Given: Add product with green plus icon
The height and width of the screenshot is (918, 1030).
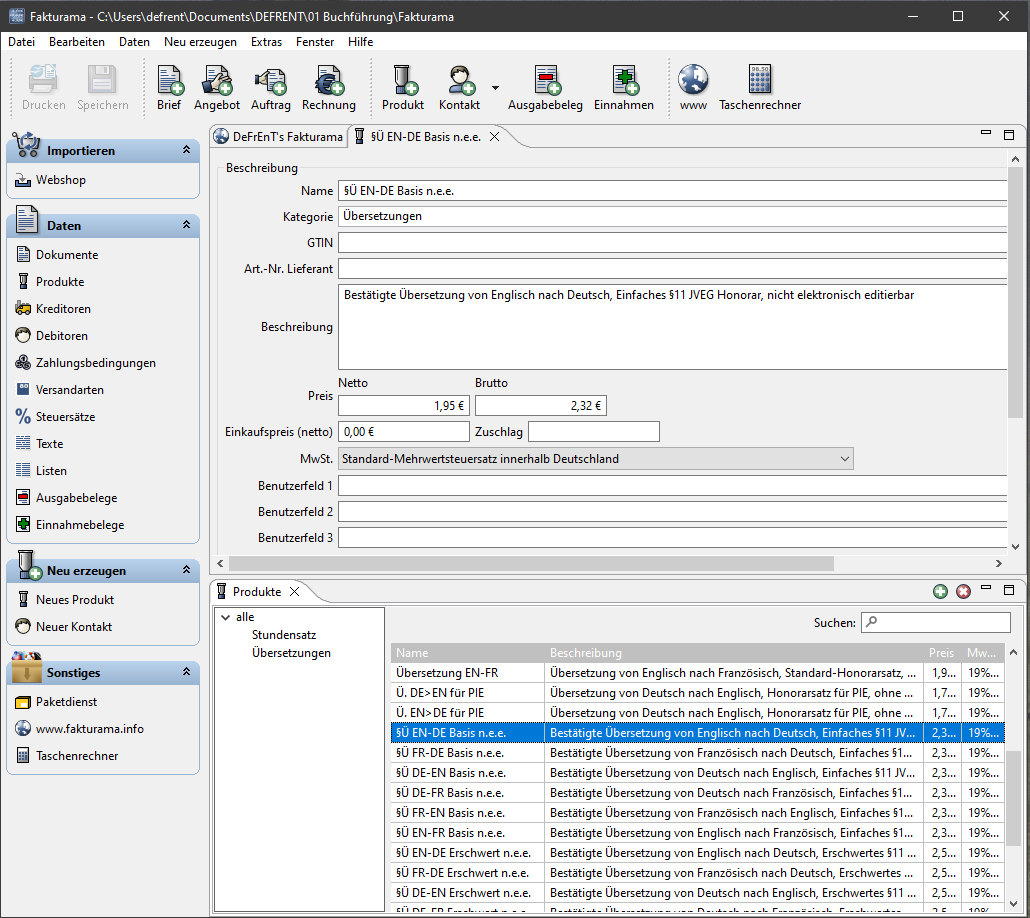Looking at the screenshot, I should [940, 591].
